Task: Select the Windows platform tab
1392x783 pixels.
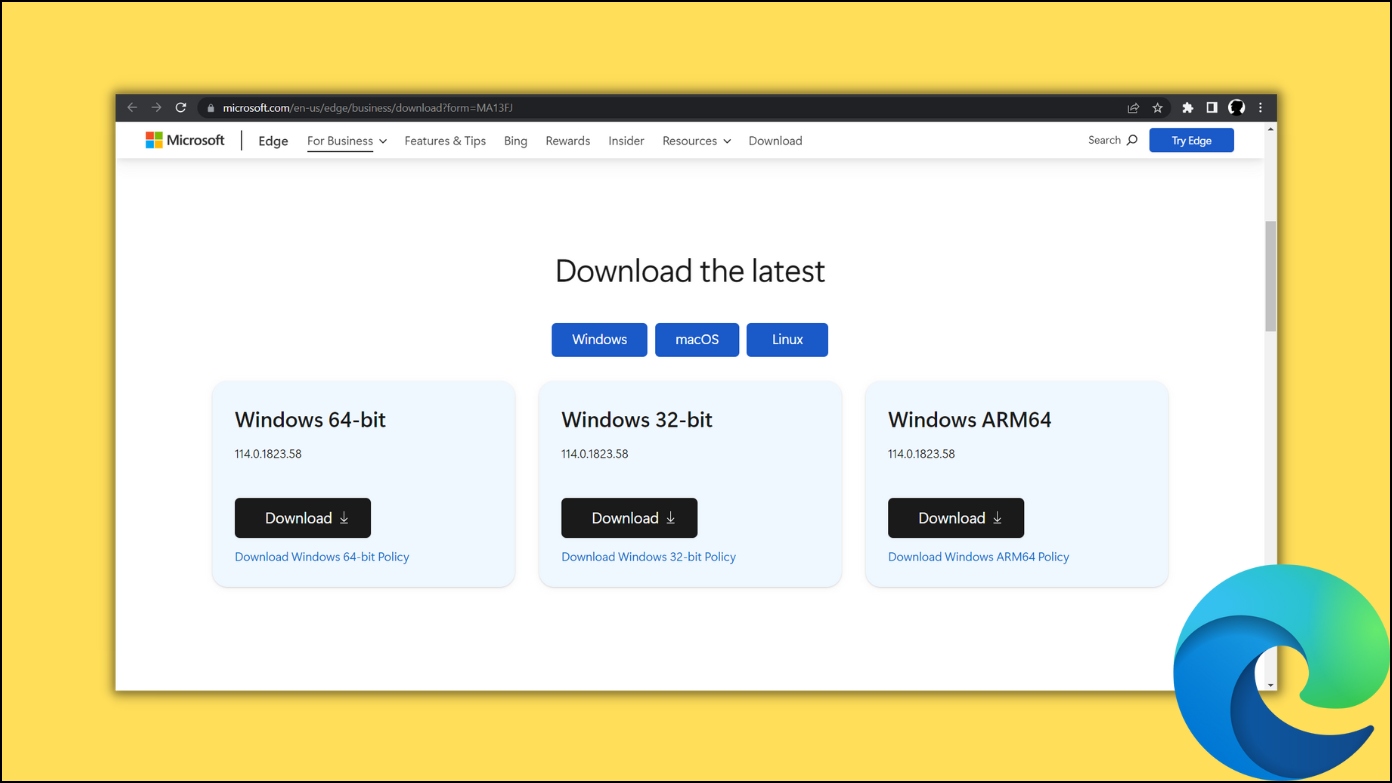Action: click(x=599, y=339)
